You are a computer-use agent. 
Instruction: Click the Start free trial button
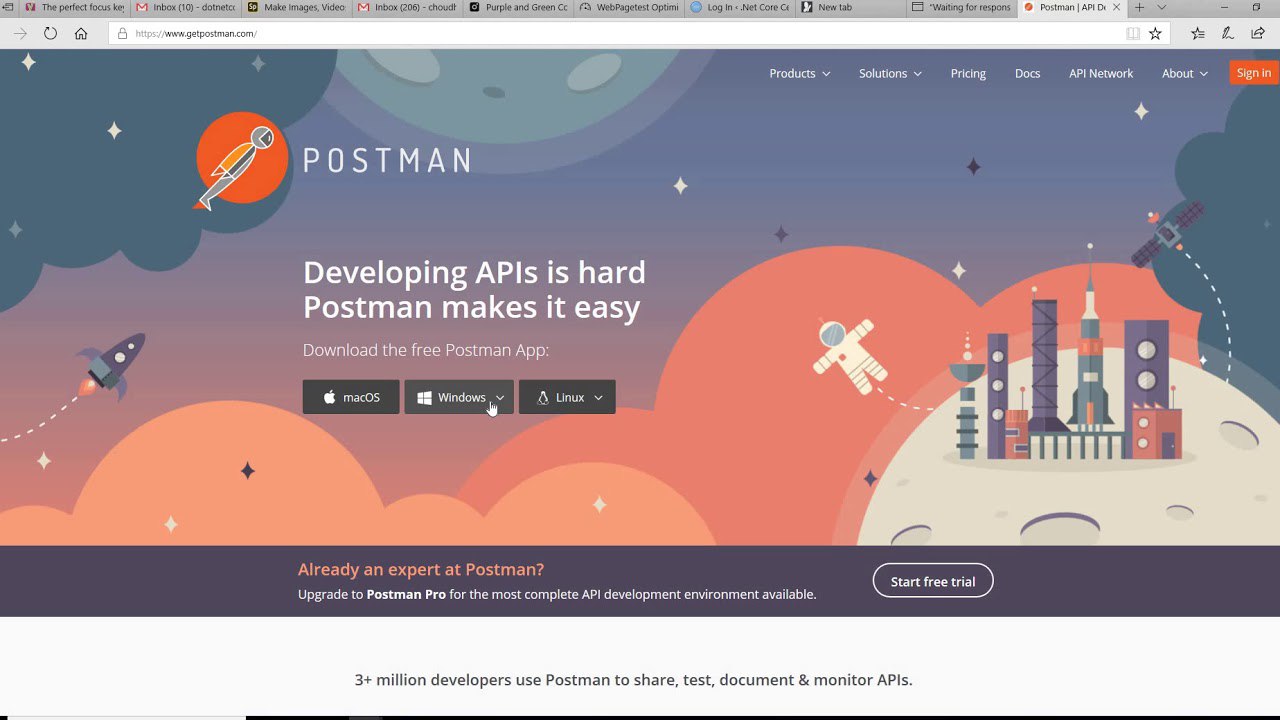click(x=933, y=581)
